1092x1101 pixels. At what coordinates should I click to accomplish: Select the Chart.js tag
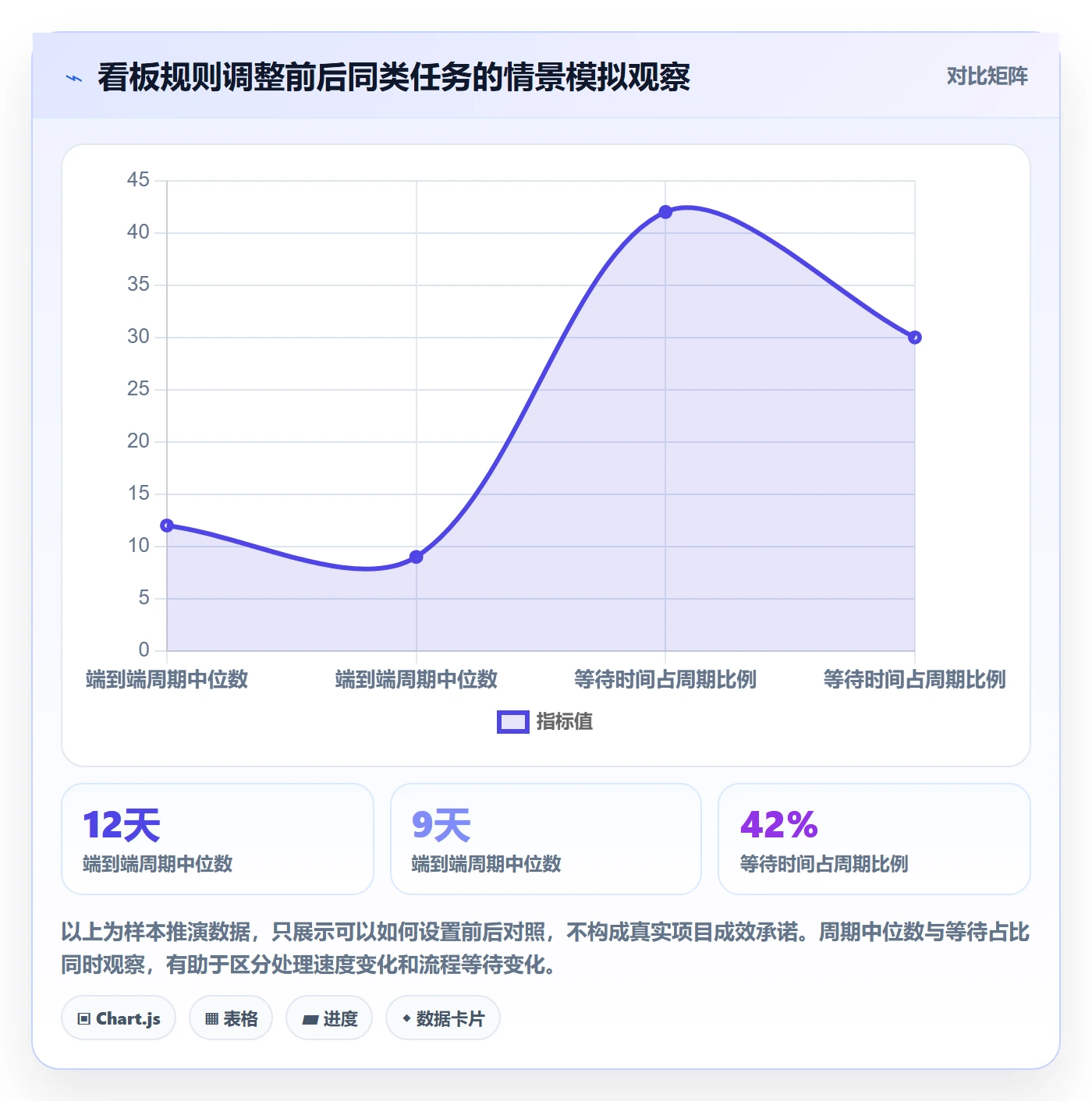click(x=119, y=1018)
